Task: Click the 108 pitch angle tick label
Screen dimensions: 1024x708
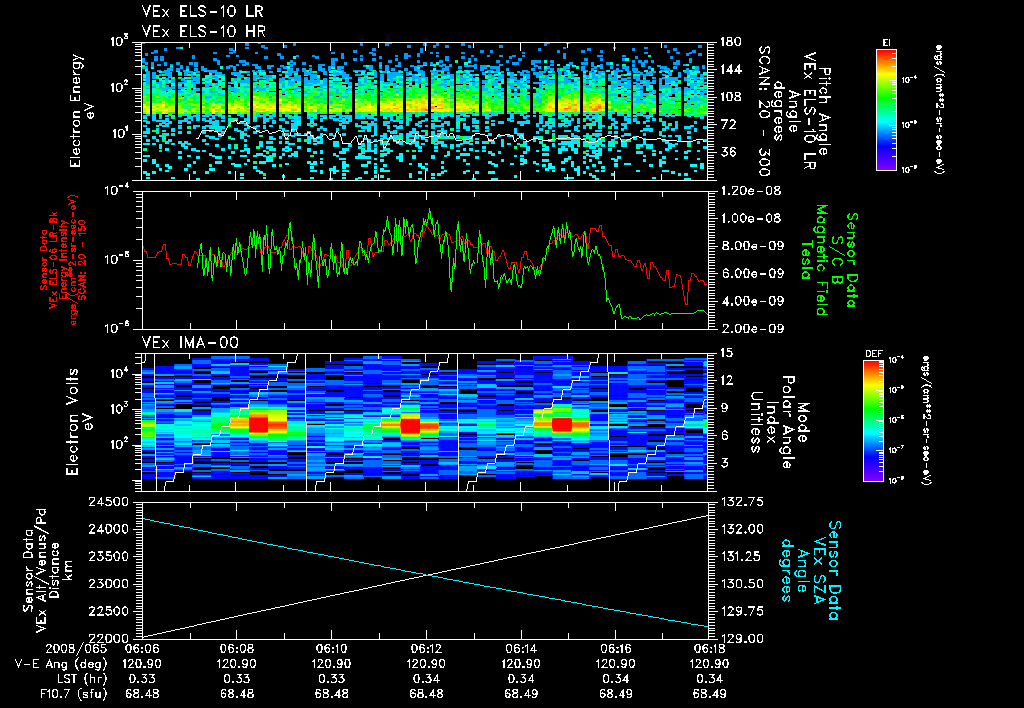Action: (729, 97)
